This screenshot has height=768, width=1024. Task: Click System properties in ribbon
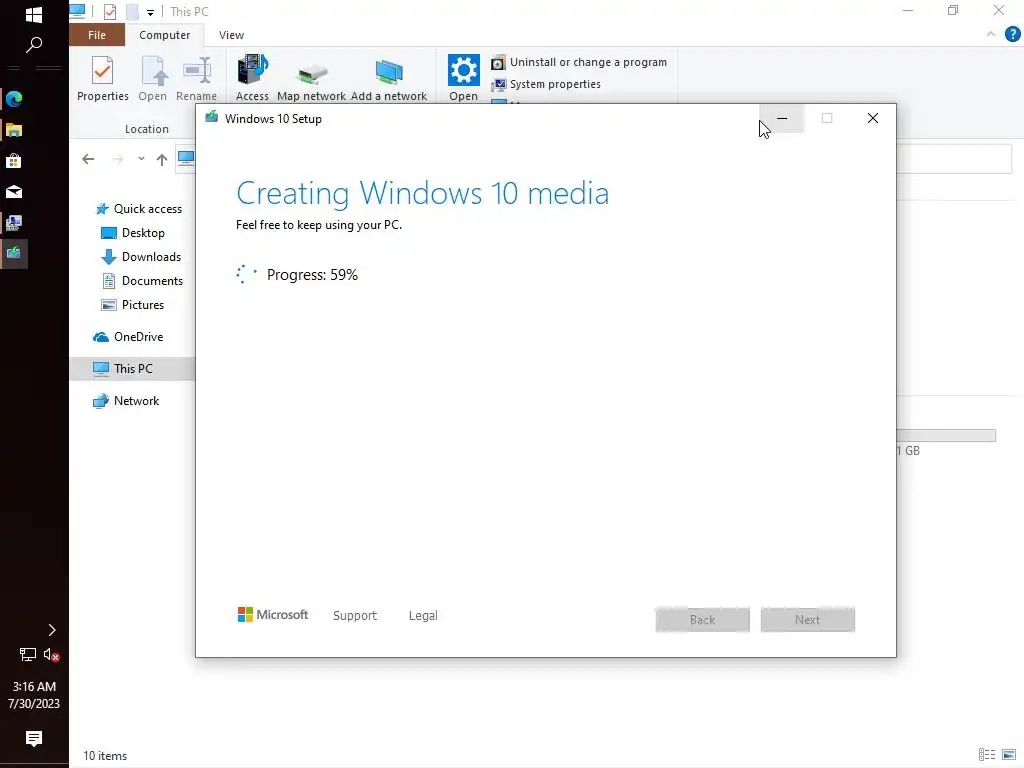click(x=546, y=84)
